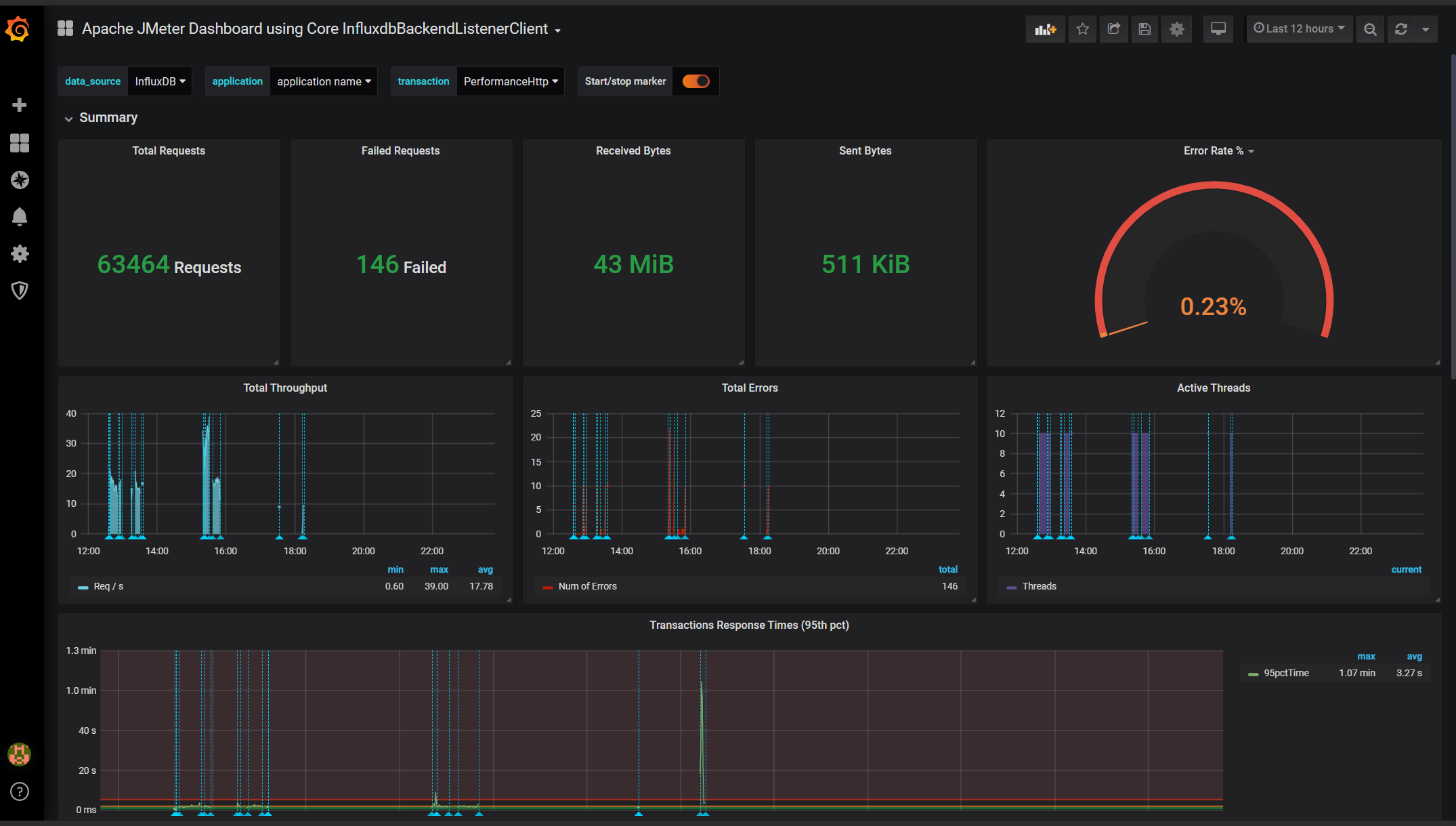Open the Help question mark icon
The width and height of the screenshot is (1456, 826).
click(20, 791)
